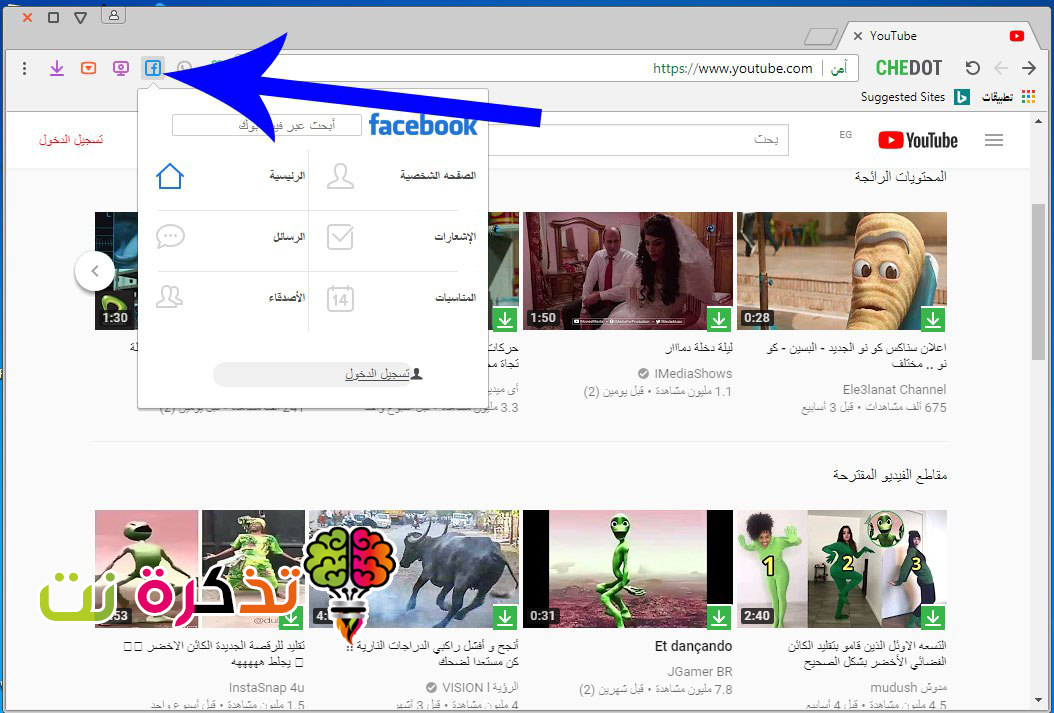The image size is (1054, 713).
Task: Click the Facebook popup search field
Action: click(x=267, y=125)
